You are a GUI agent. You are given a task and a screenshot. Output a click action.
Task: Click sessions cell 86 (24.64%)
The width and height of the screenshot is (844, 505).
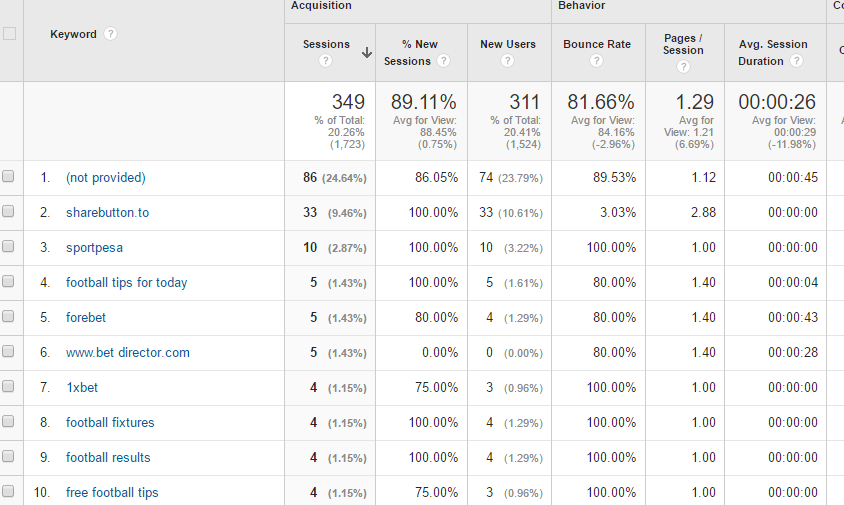click(x=335, y=178)
